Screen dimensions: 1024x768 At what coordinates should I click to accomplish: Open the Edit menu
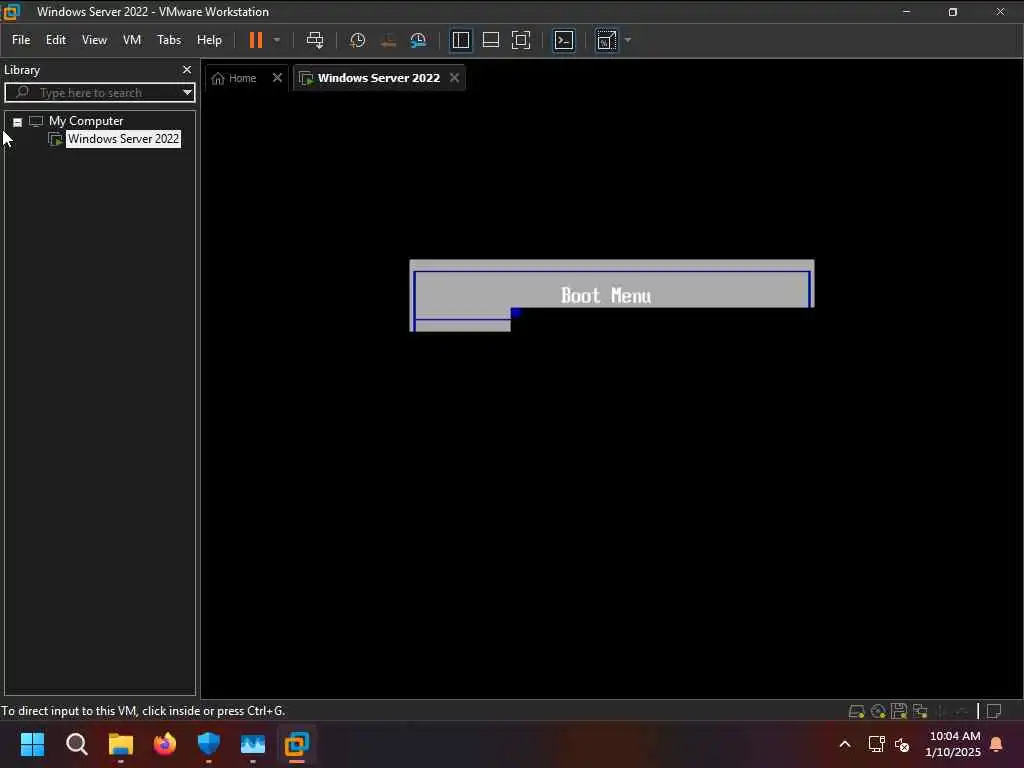(x=56, y=40)
